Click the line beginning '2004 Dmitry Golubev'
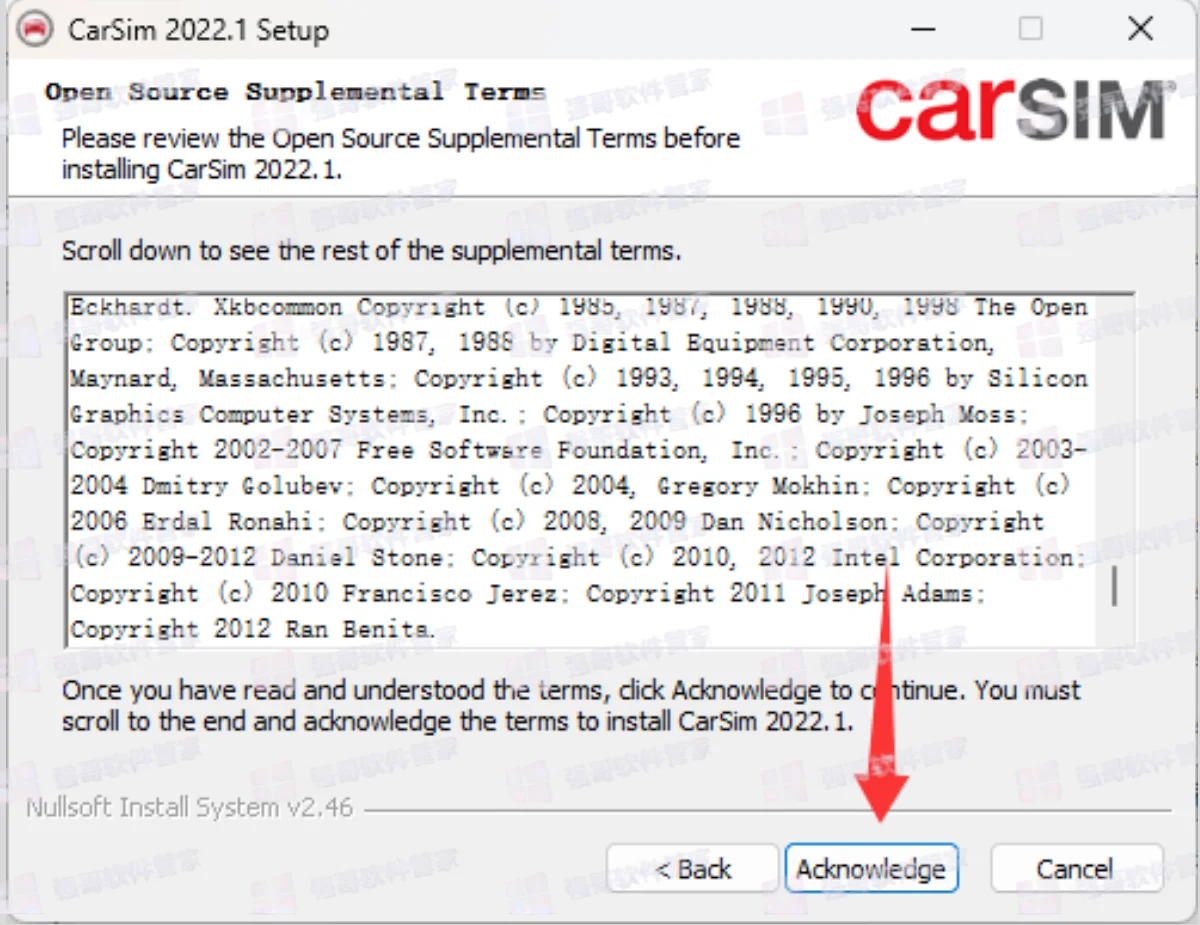Image resolution: width=1200 pixels, height=925 pixels. point(571,486)
